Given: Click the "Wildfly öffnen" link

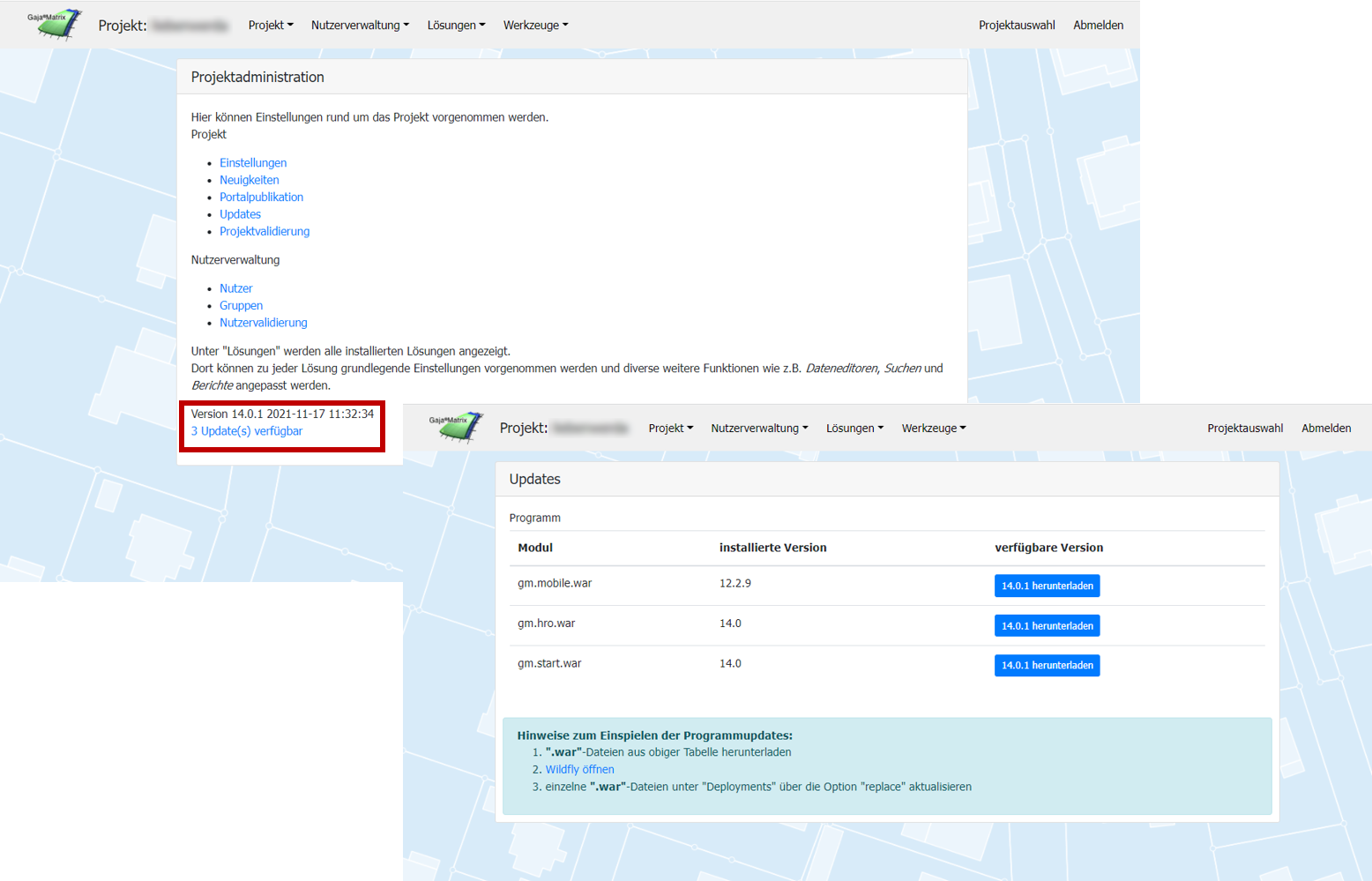Looking at the screenshot, I should point(579,770).
